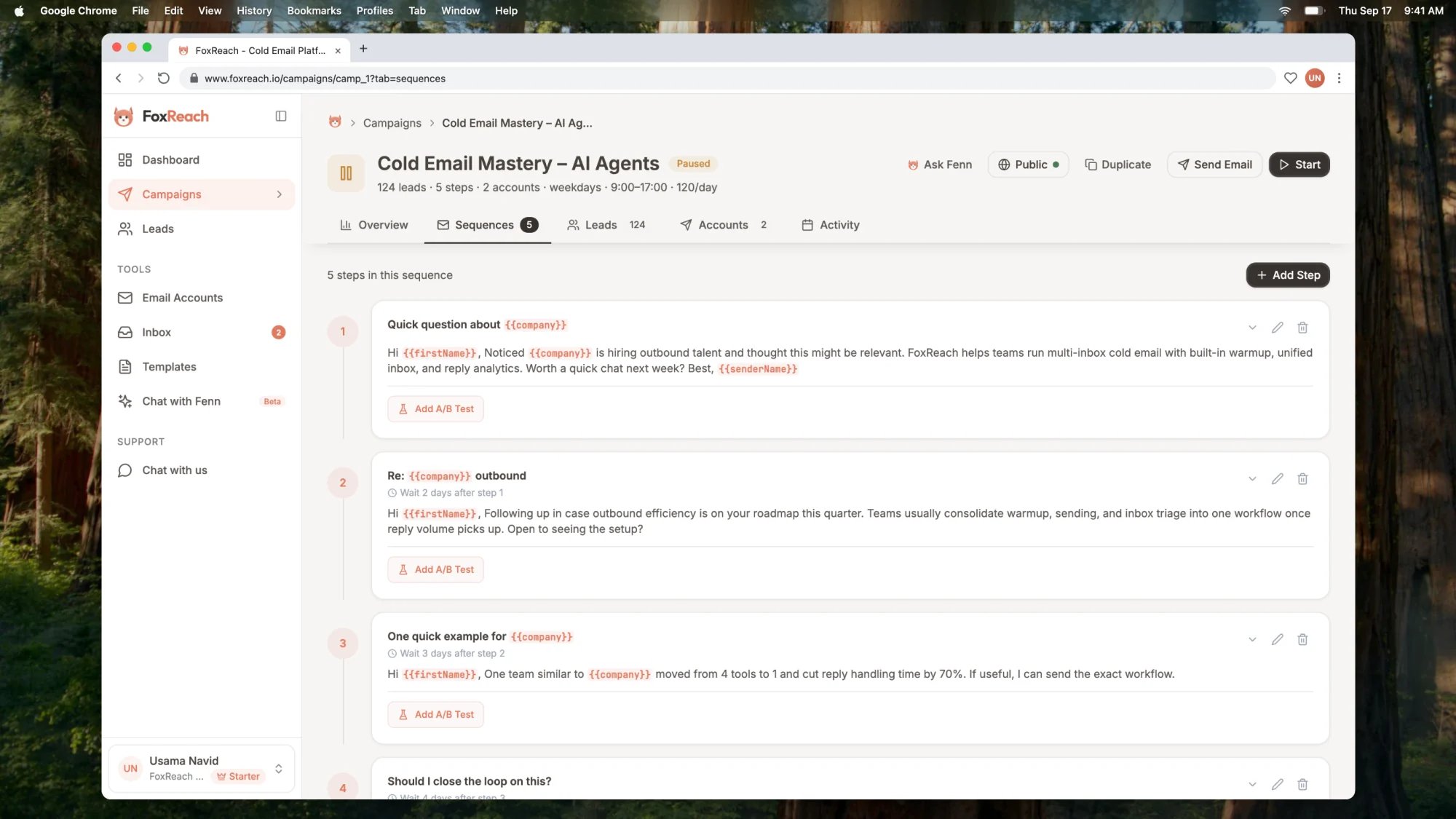Open the Apple menu

coord(19,10)
